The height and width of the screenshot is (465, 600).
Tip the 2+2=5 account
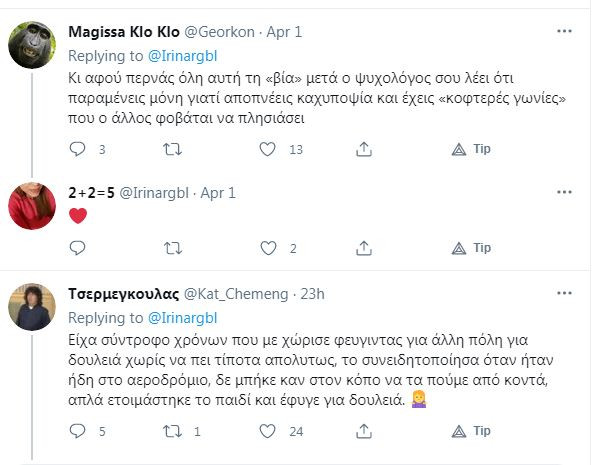[x=471, y=247]
